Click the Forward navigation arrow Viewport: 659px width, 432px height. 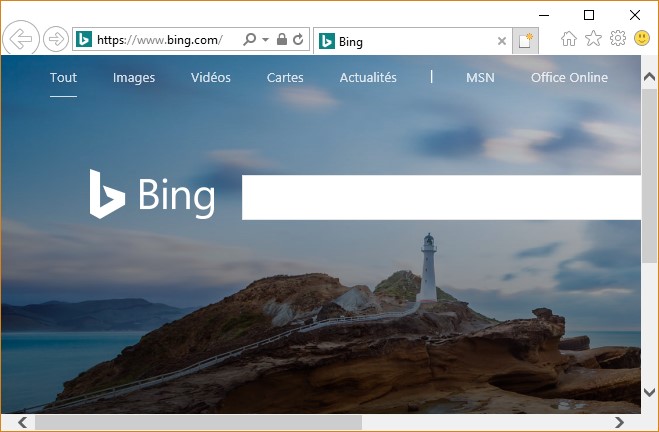tap(56, 40)
